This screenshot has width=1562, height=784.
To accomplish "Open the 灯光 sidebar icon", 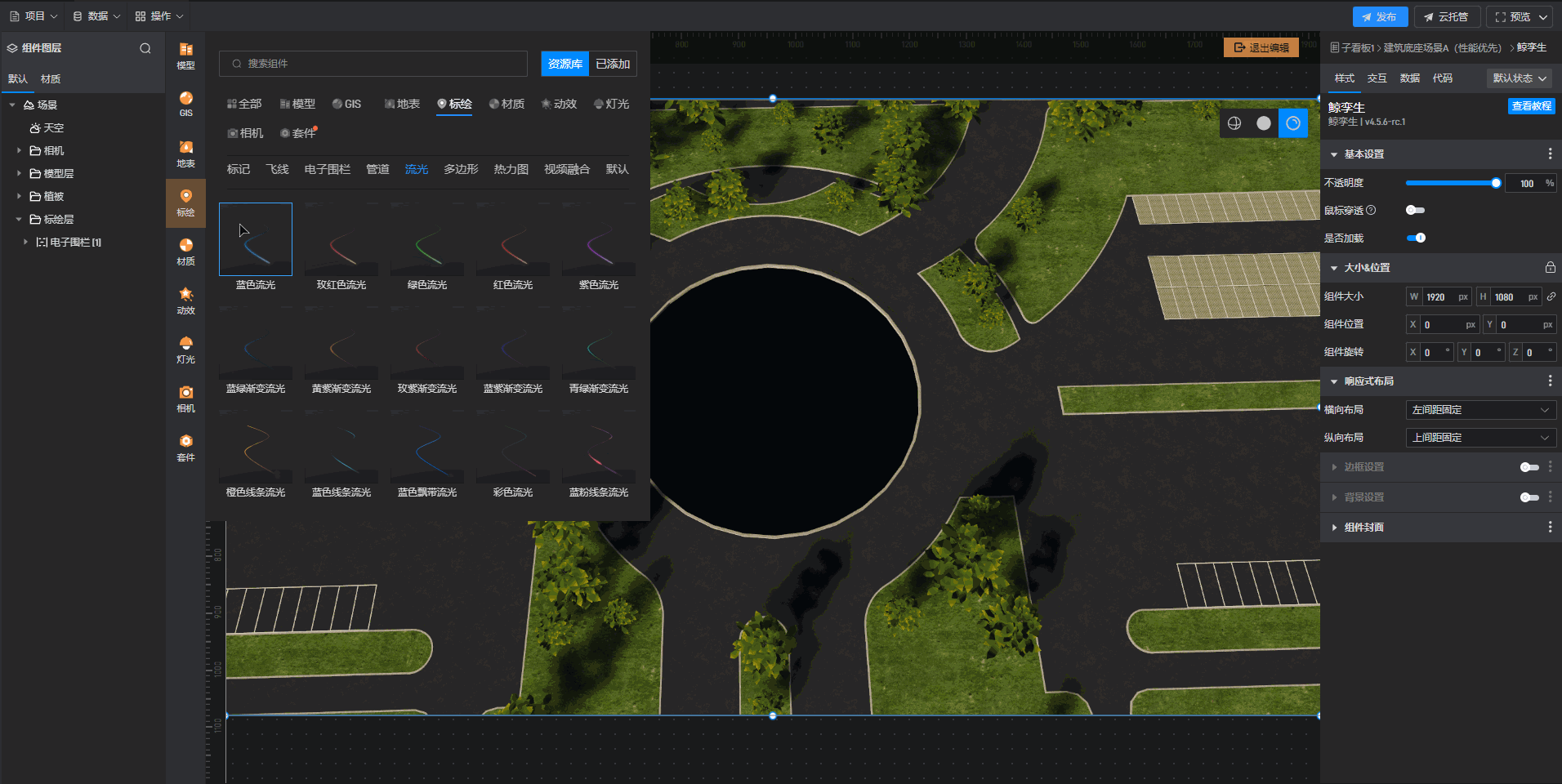I will (x=185, y=349).
